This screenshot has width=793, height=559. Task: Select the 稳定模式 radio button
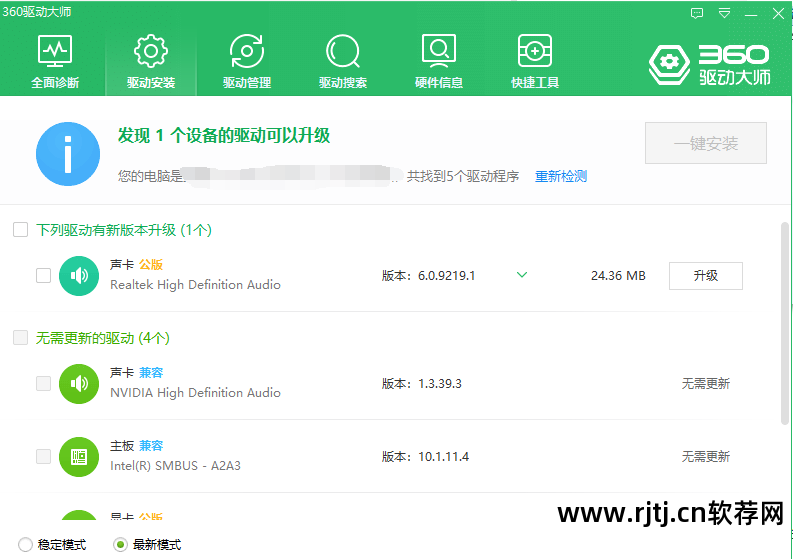25,545
